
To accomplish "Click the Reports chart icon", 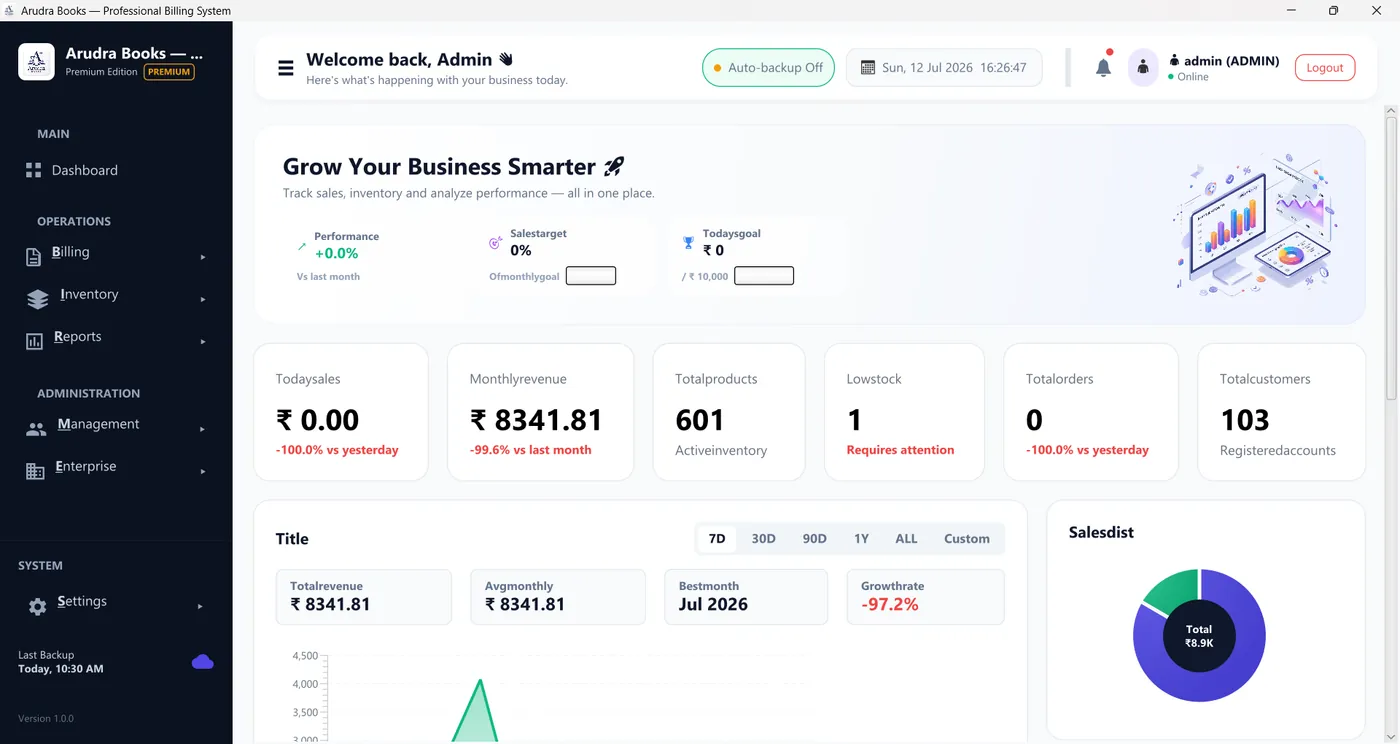I will 34,342.
